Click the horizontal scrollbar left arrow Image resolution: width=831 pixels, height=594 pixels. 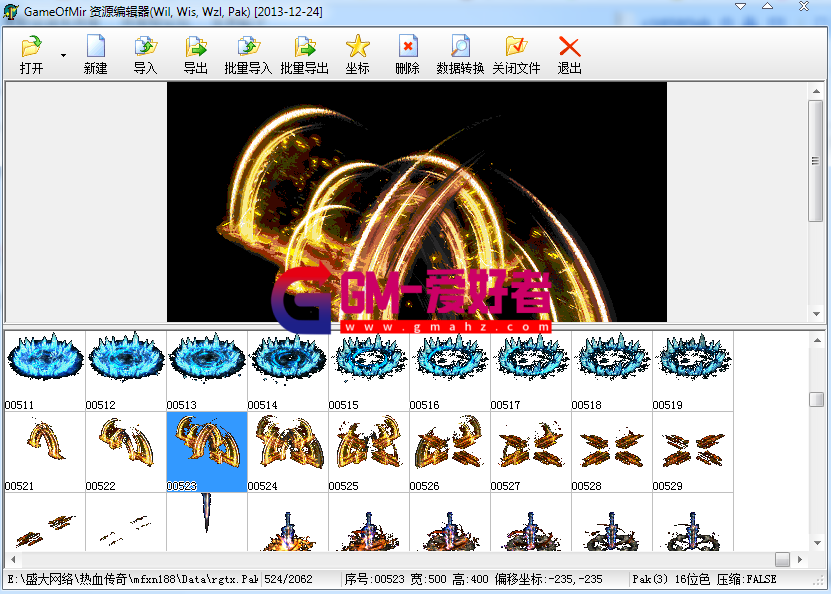[13, 559]
